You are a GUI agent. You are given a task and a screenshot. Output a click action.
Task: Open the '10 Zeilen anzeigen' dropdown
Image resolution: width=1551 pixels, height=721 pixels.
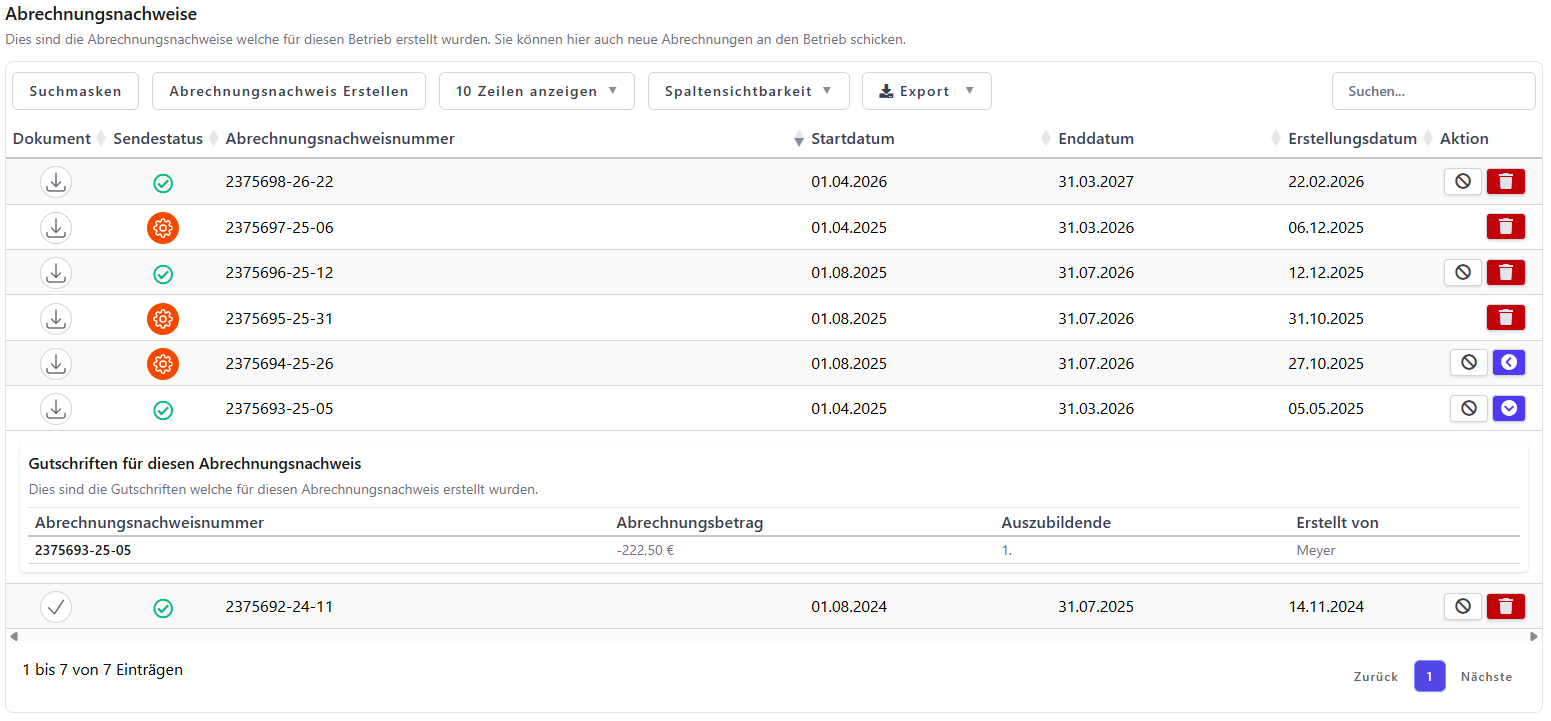(x=537, y=91)
